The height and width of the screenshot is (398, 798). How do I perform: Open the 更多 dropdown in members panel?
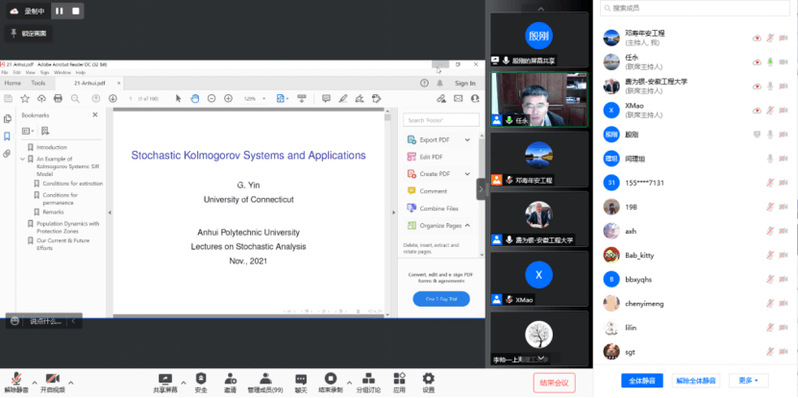pyautogui.click(x=749, y=380)
